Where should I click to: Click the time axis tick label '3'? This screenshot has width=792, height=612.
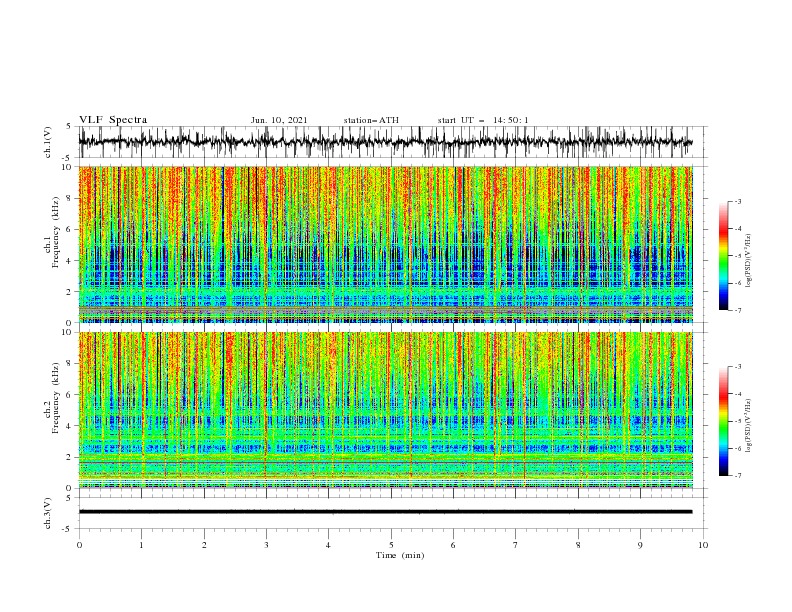click(x=266, y=545)
